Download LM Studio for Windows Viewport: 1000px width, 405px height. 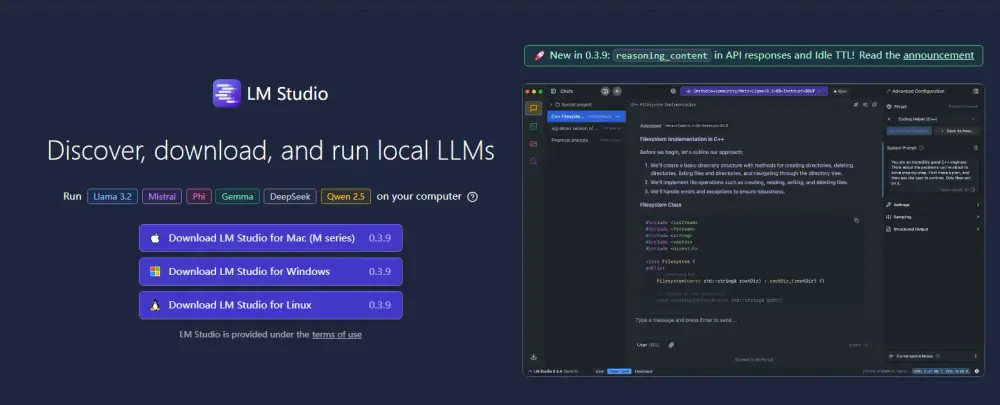(270, 271)
